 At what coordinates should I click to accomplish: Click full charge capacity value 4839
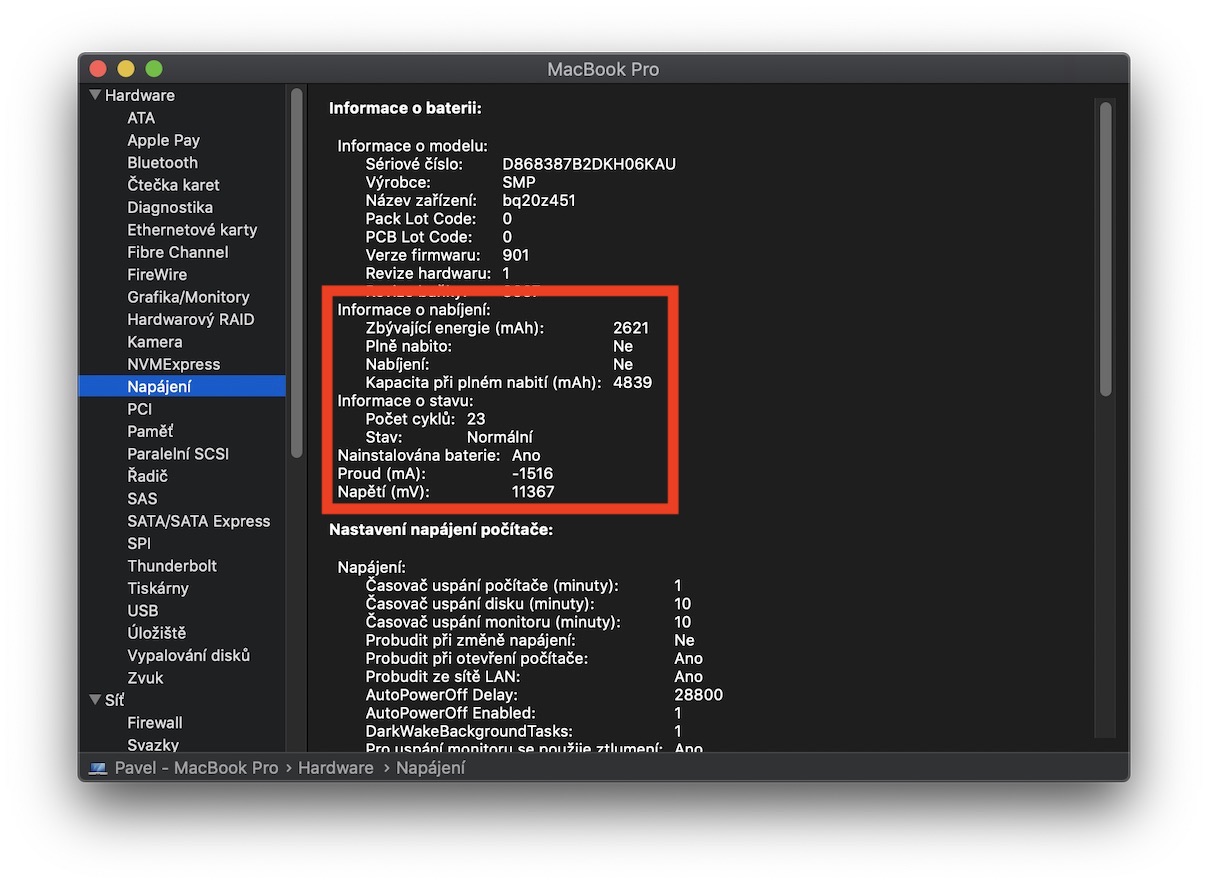[x=632, y=382]
